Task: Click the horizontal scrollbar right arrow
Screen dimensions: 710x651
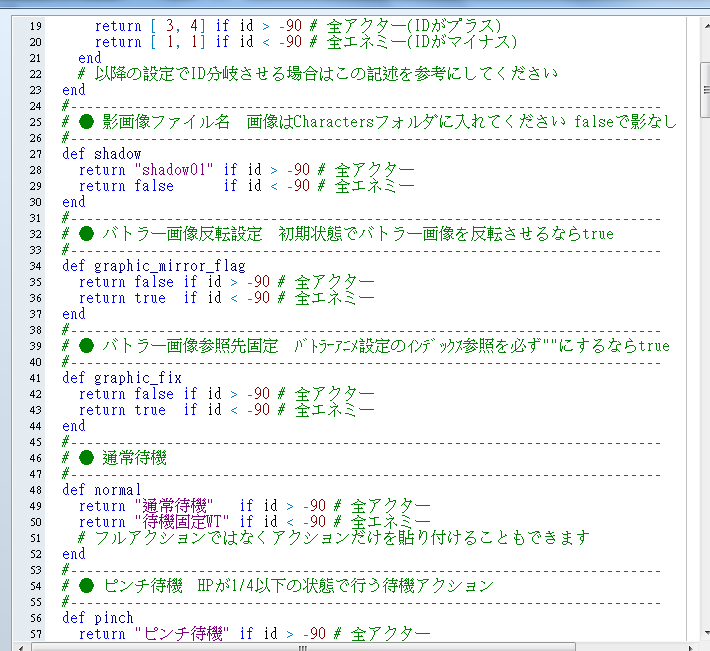Action: (x=691, y=647)
